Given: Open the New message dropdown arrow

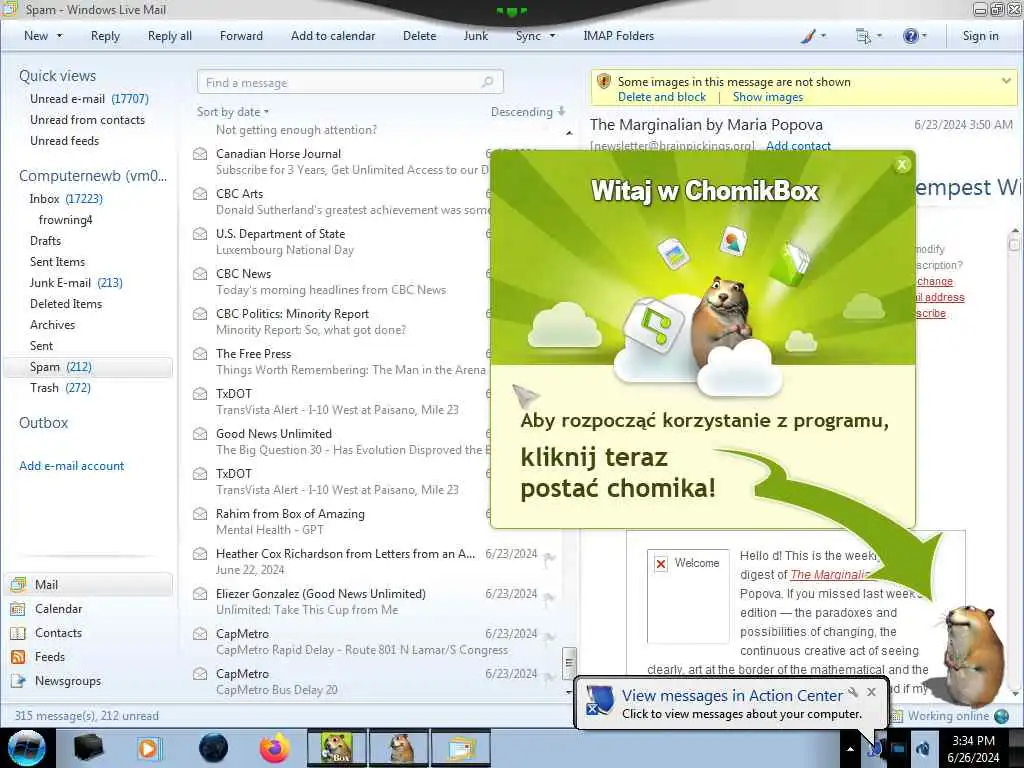Looking at the screenshot, I should 59,36.
